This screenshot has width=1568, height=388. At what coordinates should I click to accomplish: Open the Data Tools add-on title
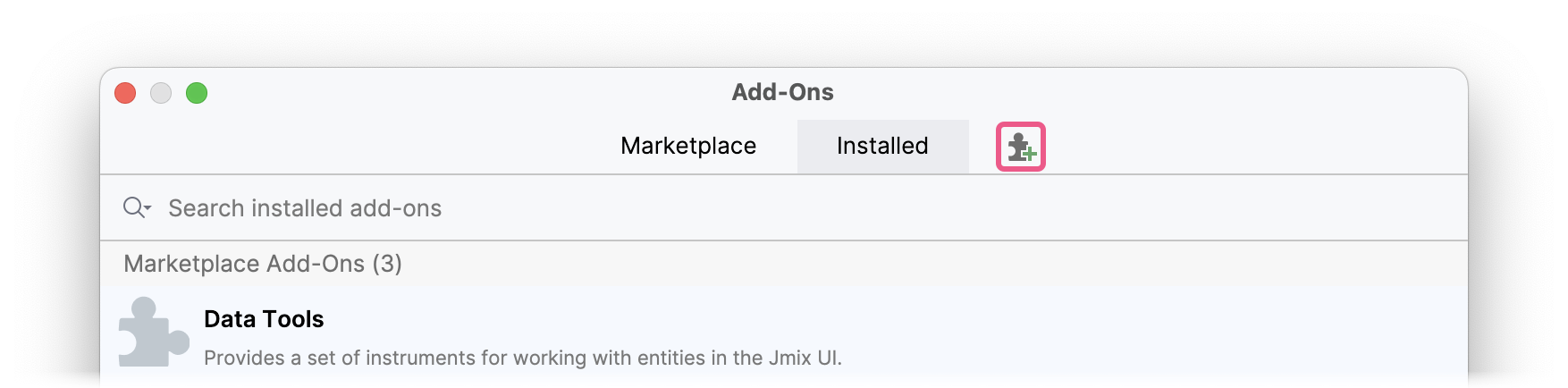pos(264,319)
